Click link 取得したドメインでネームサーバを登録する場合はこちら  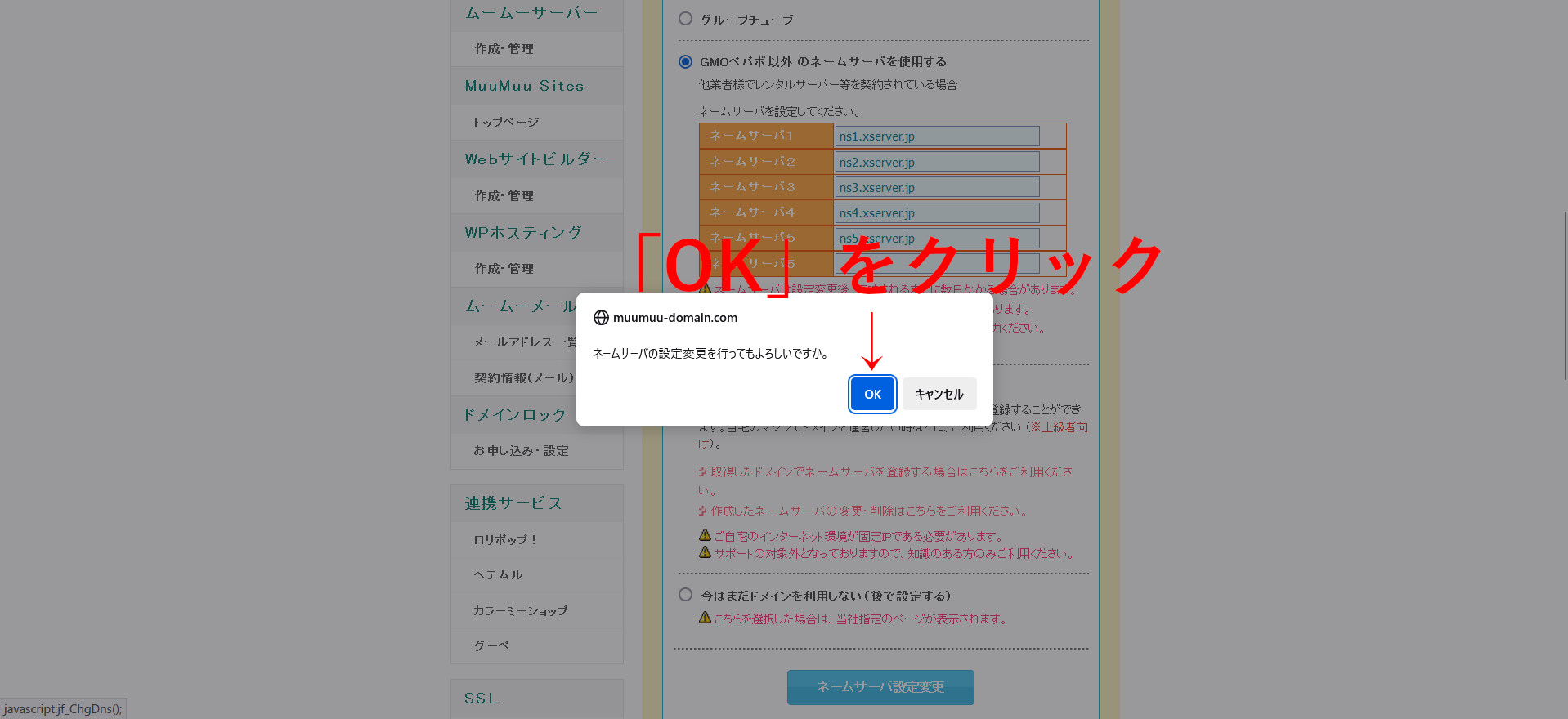(x=885, y=480)
